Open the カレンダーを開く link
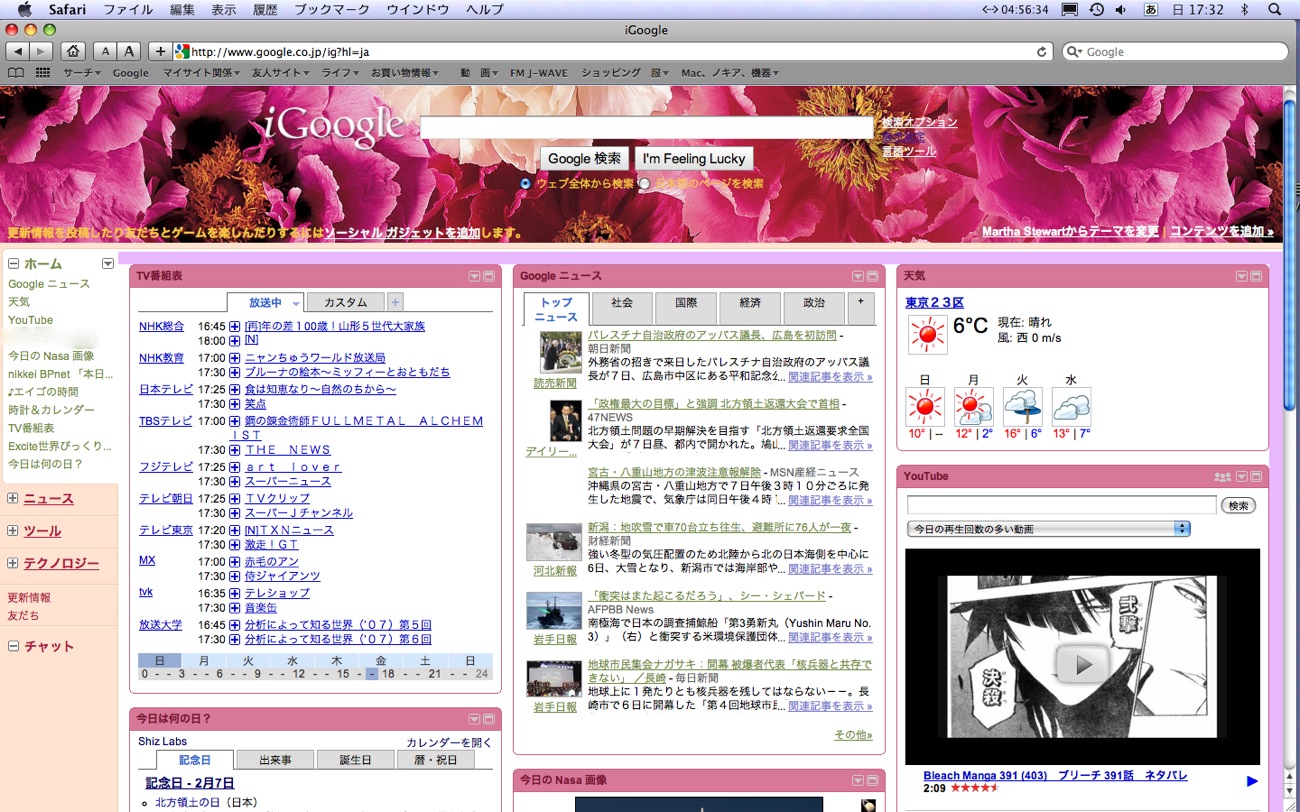 (449, 742)
